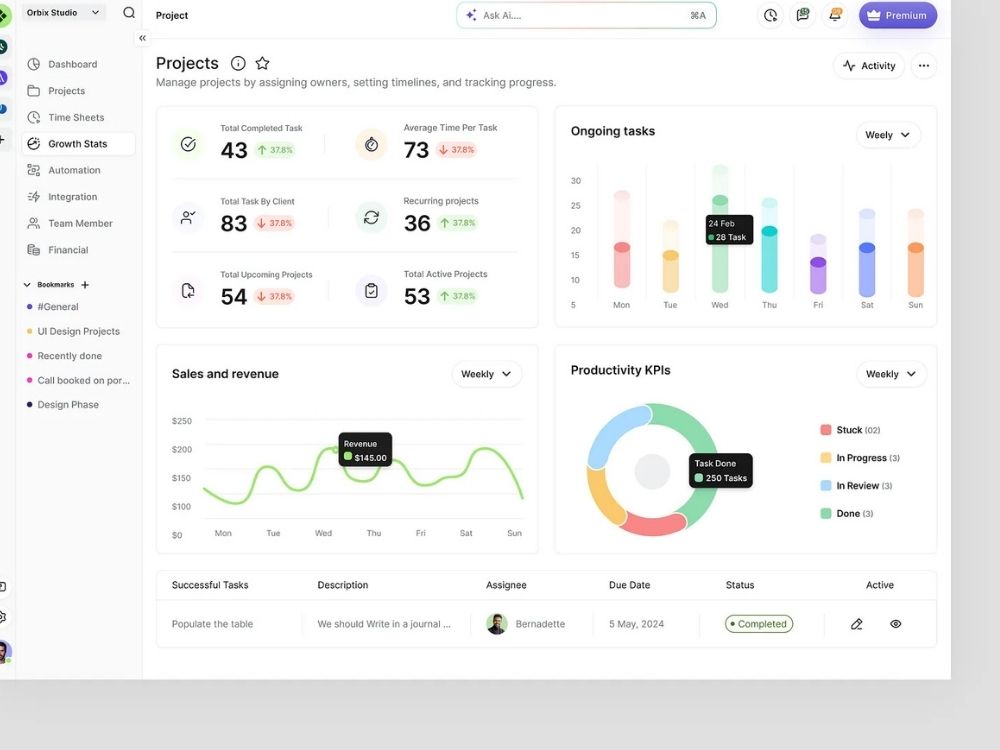Click the Stuck red legend swatch
Screen dimensions: 1000x750
825,430
